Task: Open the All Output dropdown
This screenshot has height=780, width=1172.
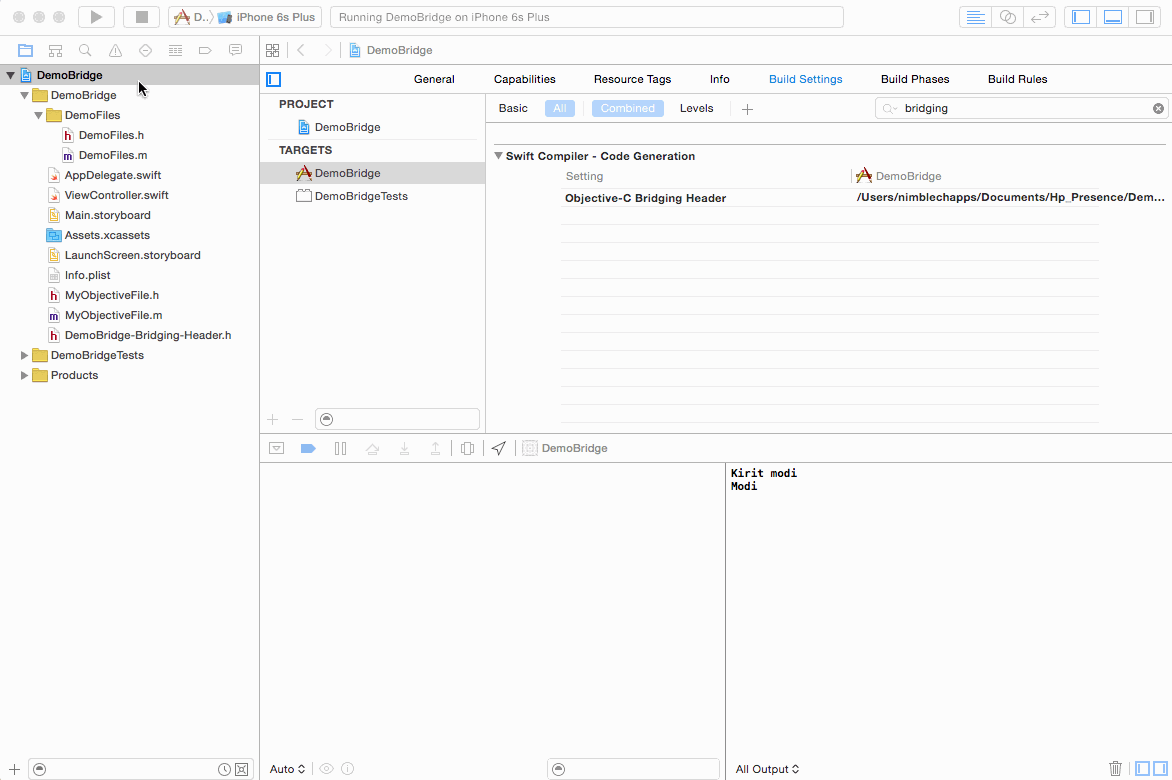Action: tap(768, 769)
